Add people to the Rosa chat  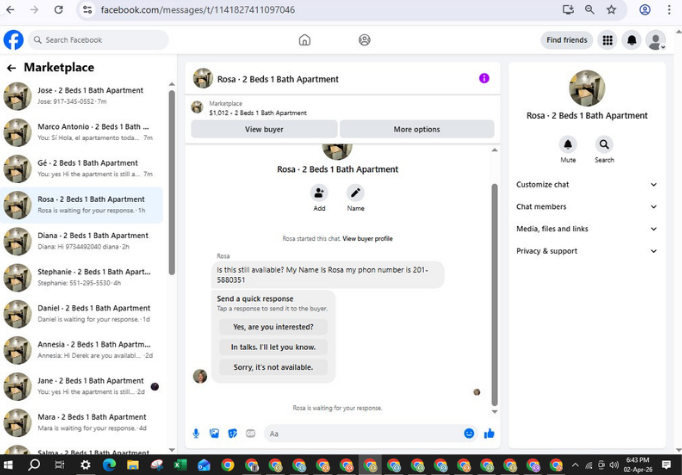[x=319, y=193]
